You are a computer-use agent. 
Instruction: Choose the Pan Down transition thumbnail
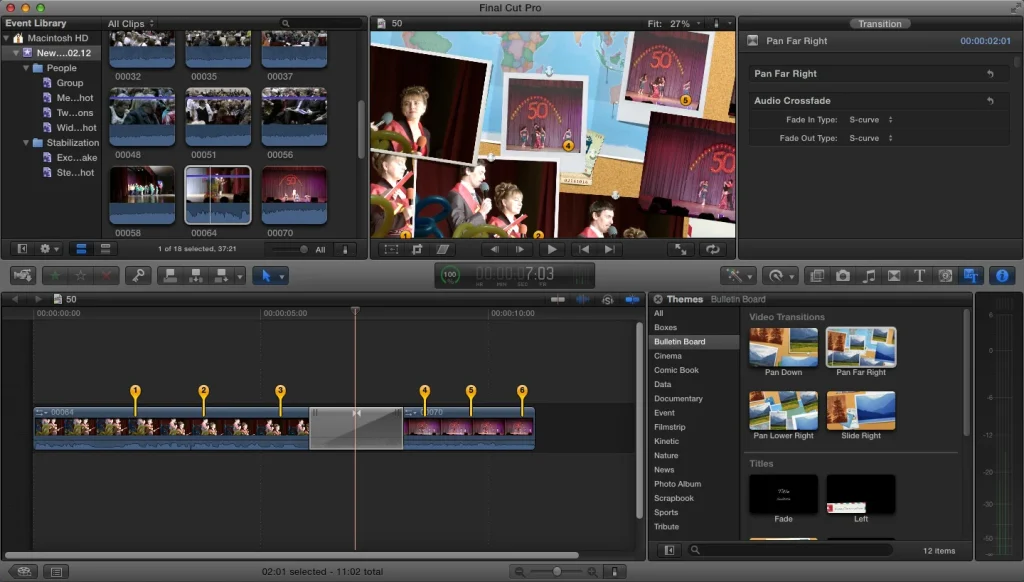pos(783,347)
